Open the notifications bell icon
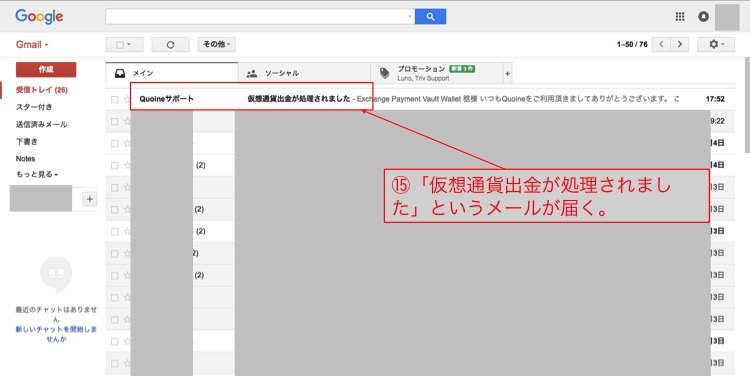 click(x=703, y=17)
